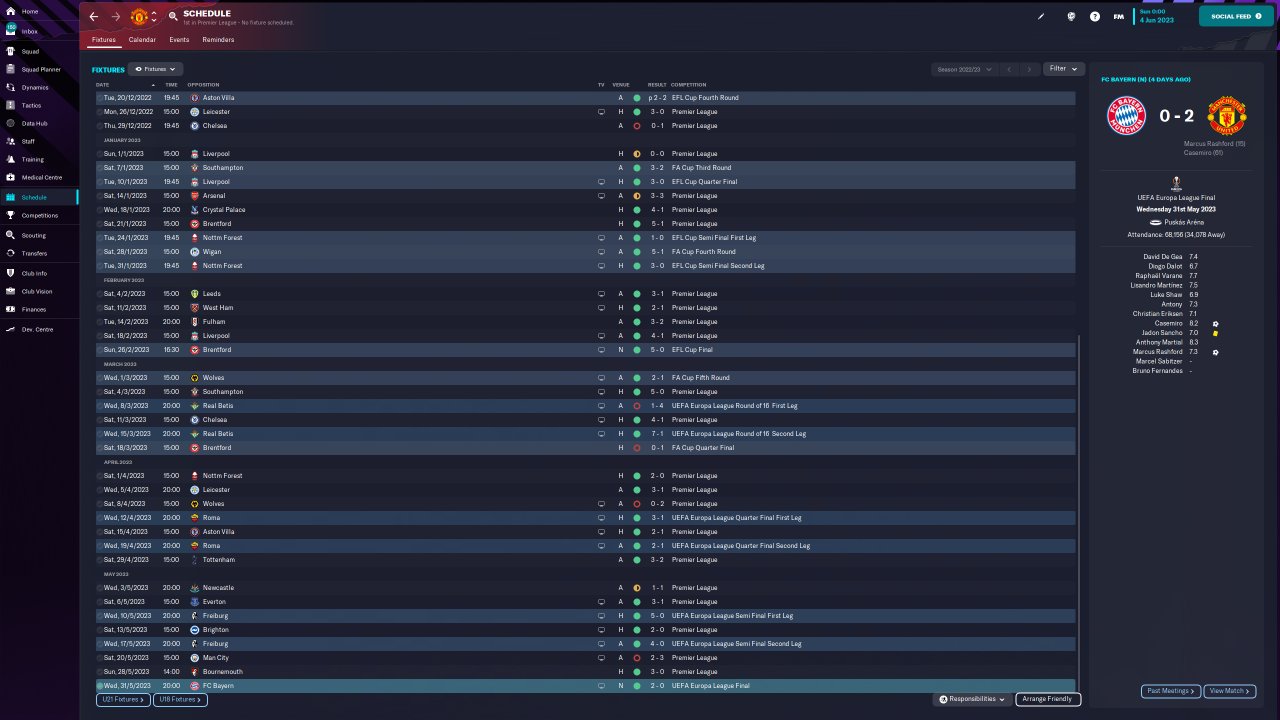Click the pencil edit icon in top bar

coord(1041,16)
